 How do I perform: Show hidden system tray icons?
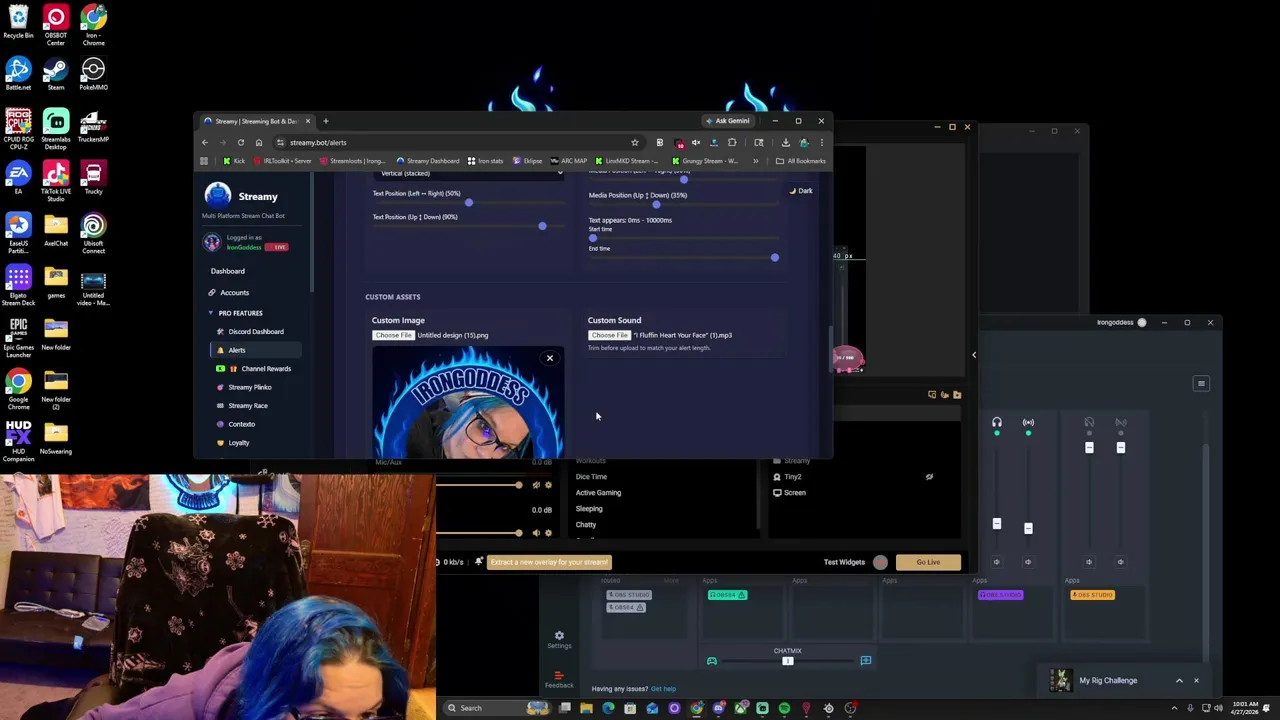(x=1174, y=708)
